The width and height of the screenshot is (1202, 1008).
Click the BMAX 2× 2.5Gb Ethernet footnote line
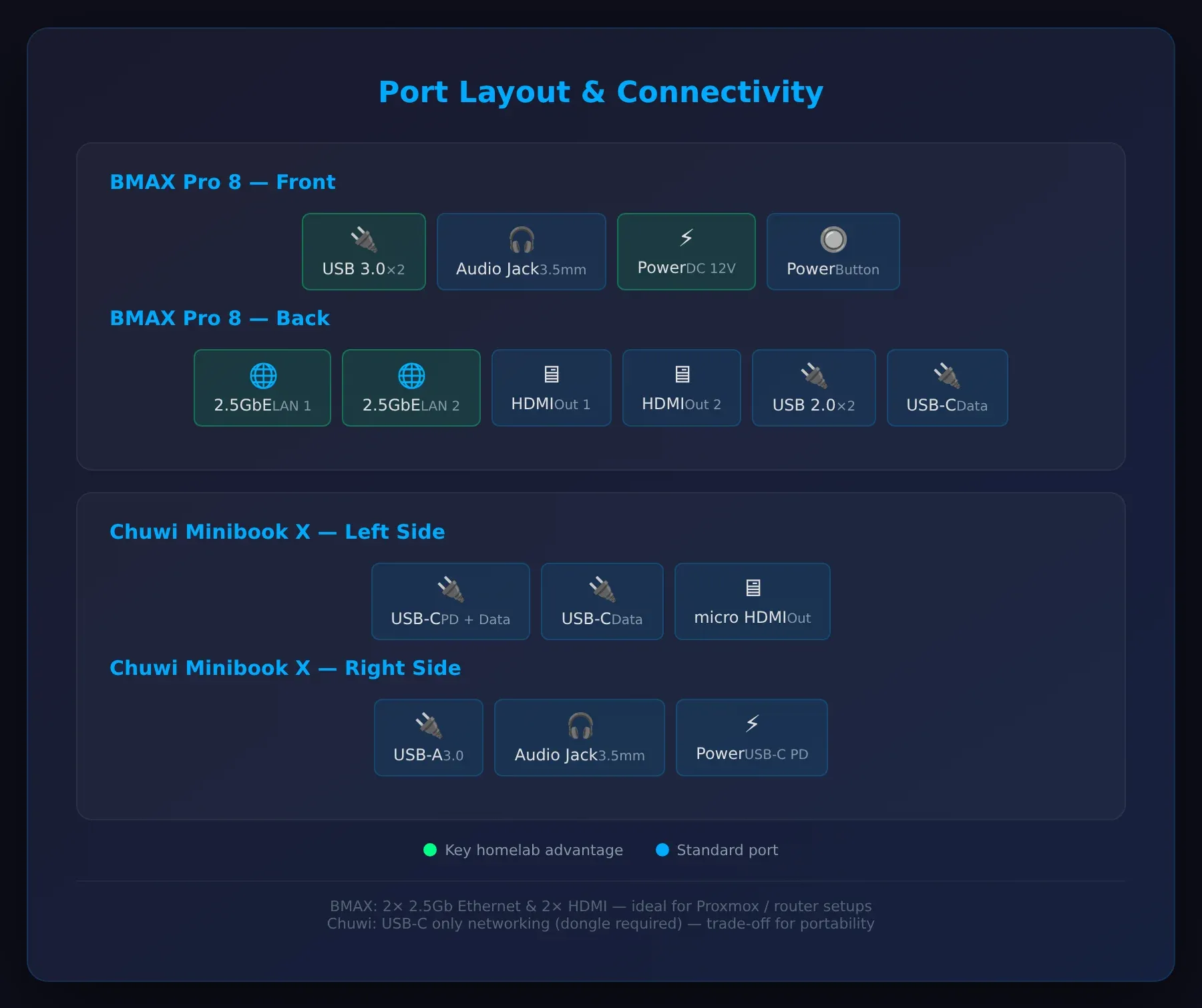tap(601, 906)
